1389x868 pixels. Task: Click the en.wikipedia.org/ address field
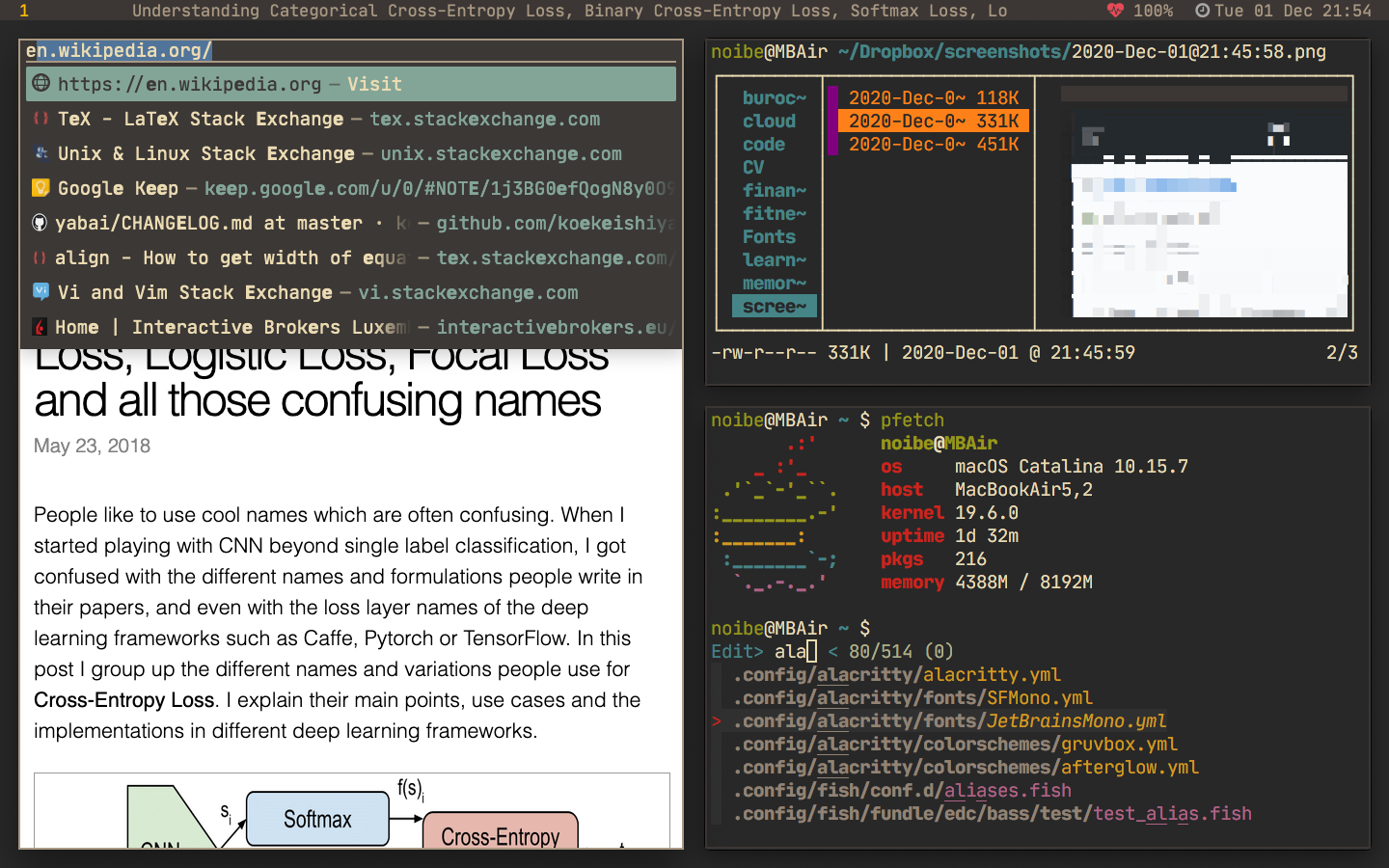pos(351,51)
